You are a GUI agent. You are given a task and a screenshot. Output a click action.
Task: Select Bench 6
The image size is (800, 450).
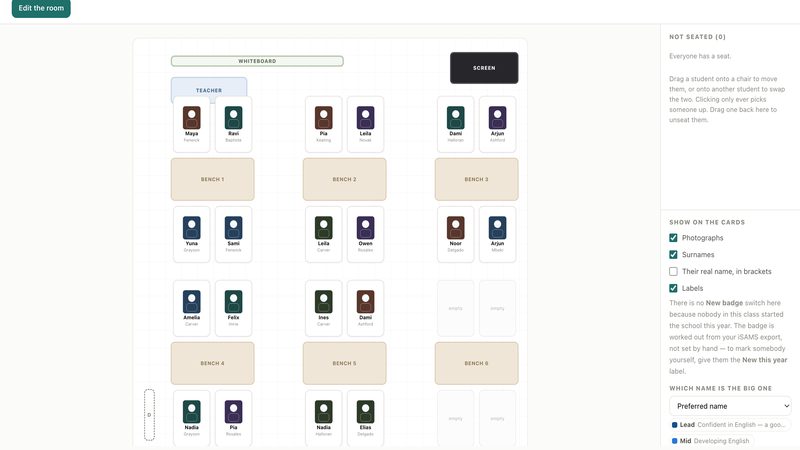pos(477,363)
